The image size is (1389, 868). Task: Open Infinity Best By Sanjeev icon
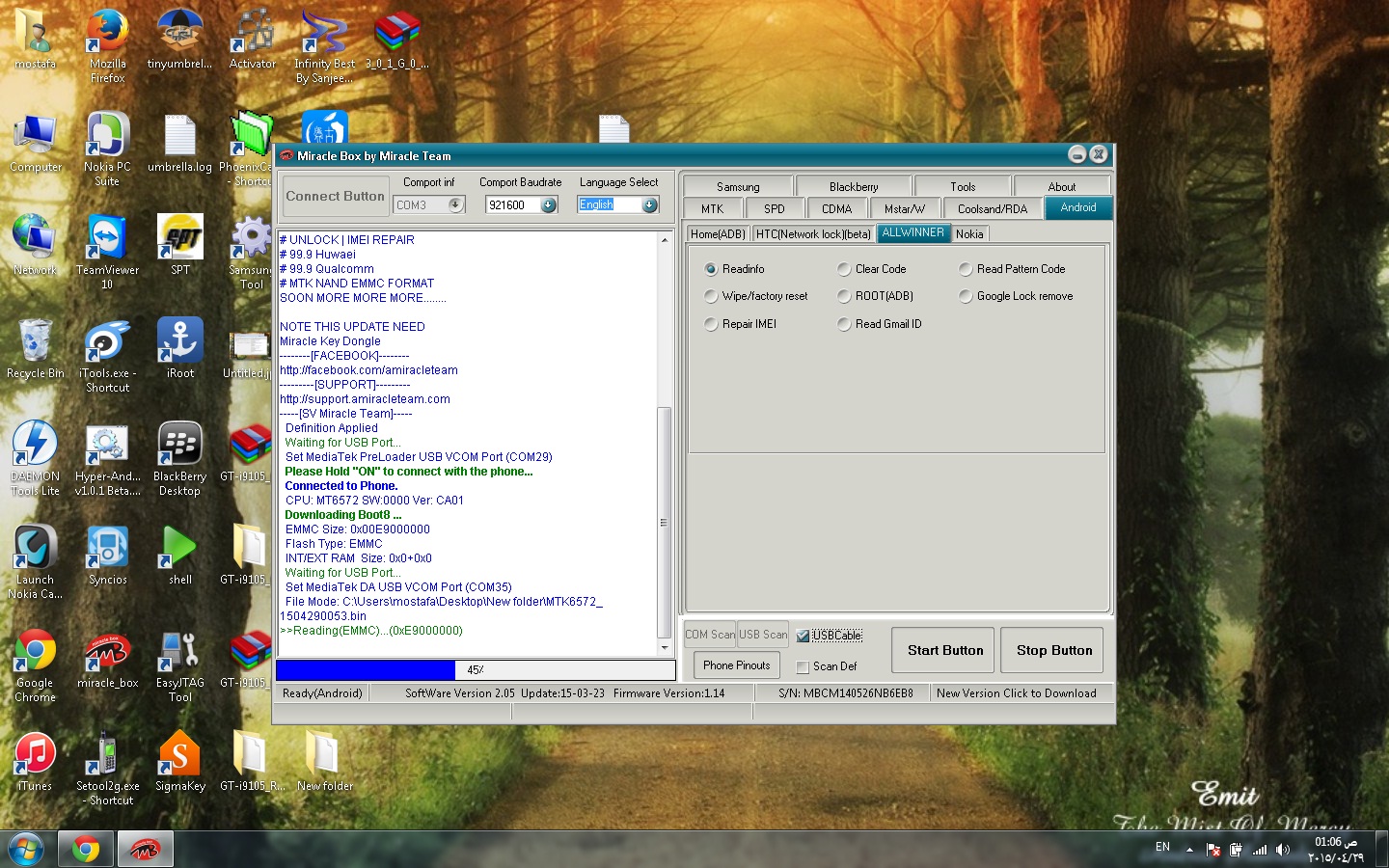pyautogui.click(x=324, y=46)
